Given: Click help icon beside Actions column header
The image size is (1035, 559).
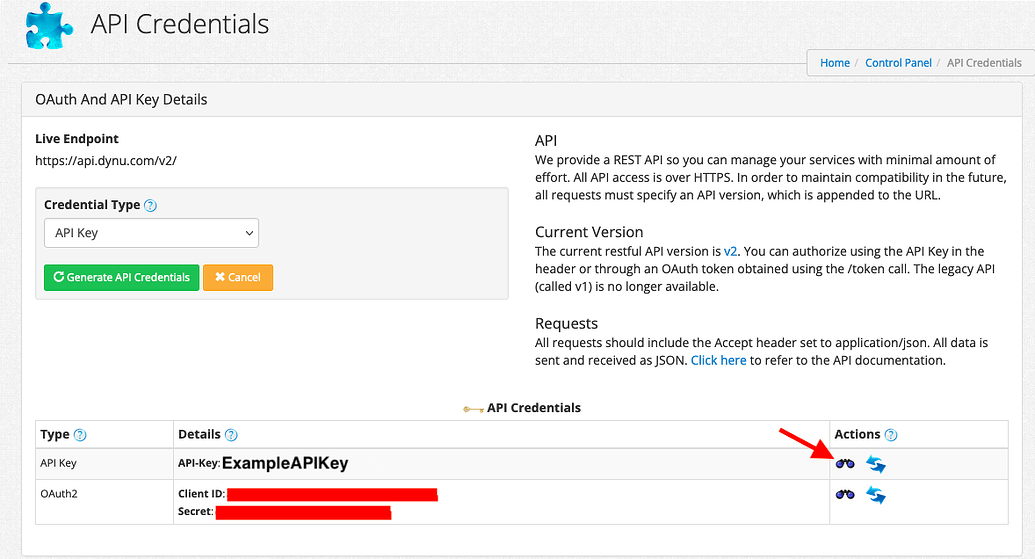Looking at the screenshot, I should click(891, 435).
